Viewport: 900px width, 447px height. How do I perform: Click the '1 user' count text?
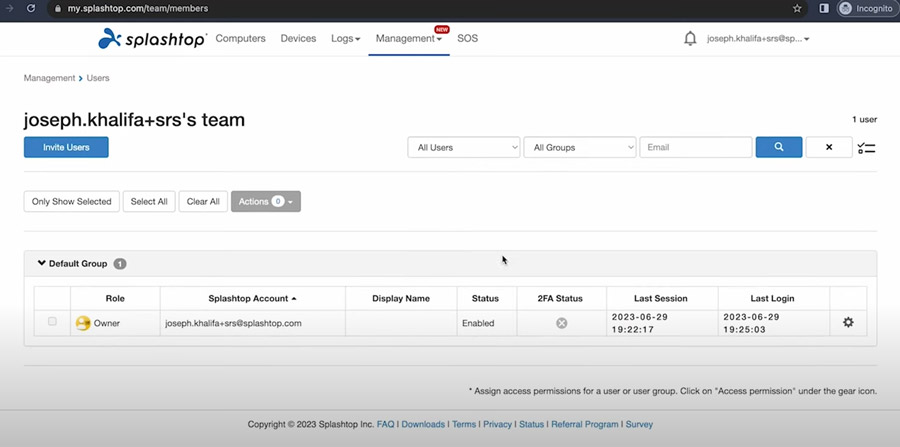(x=864, y=119)
